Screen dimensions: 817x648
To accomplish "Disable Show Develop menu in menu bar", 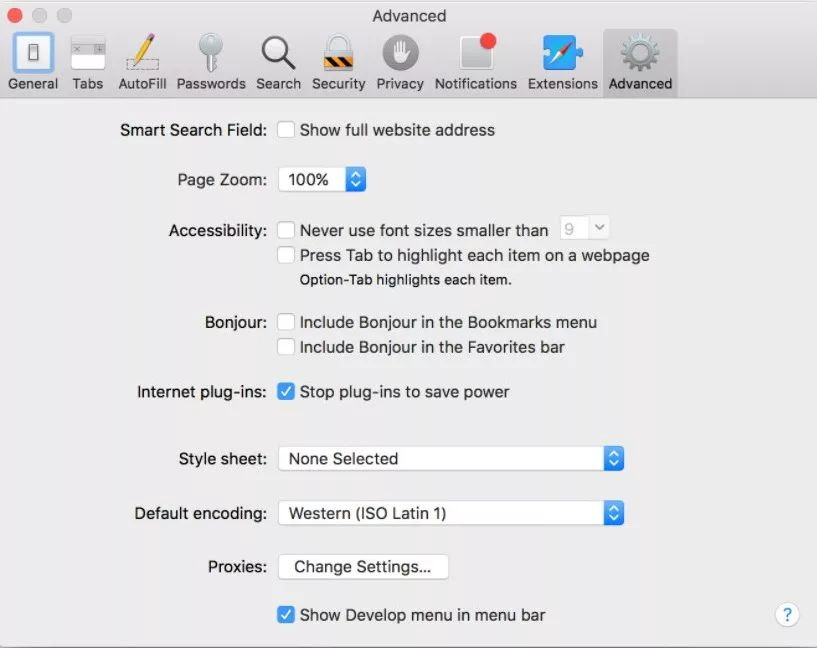I will click(x=286, y=615).
